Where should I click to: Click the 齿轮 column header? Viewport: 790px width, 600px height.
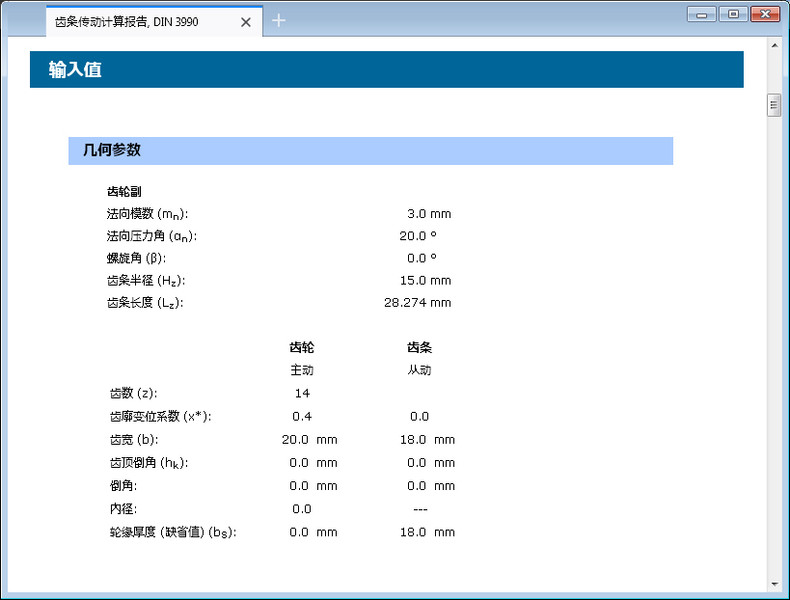pos(301,348)
